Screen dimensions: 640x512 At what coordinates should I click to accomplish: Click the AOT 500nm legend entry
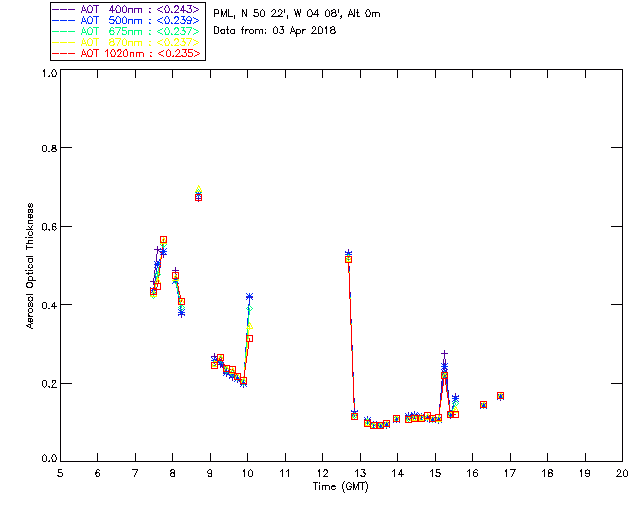pyautogui.click(x=127, y=20)
